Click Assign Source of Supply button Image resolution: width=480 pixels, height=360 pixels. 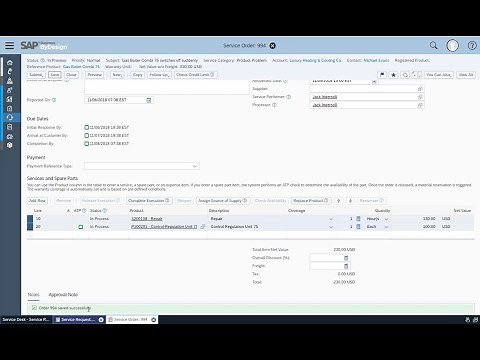point(223,201)
